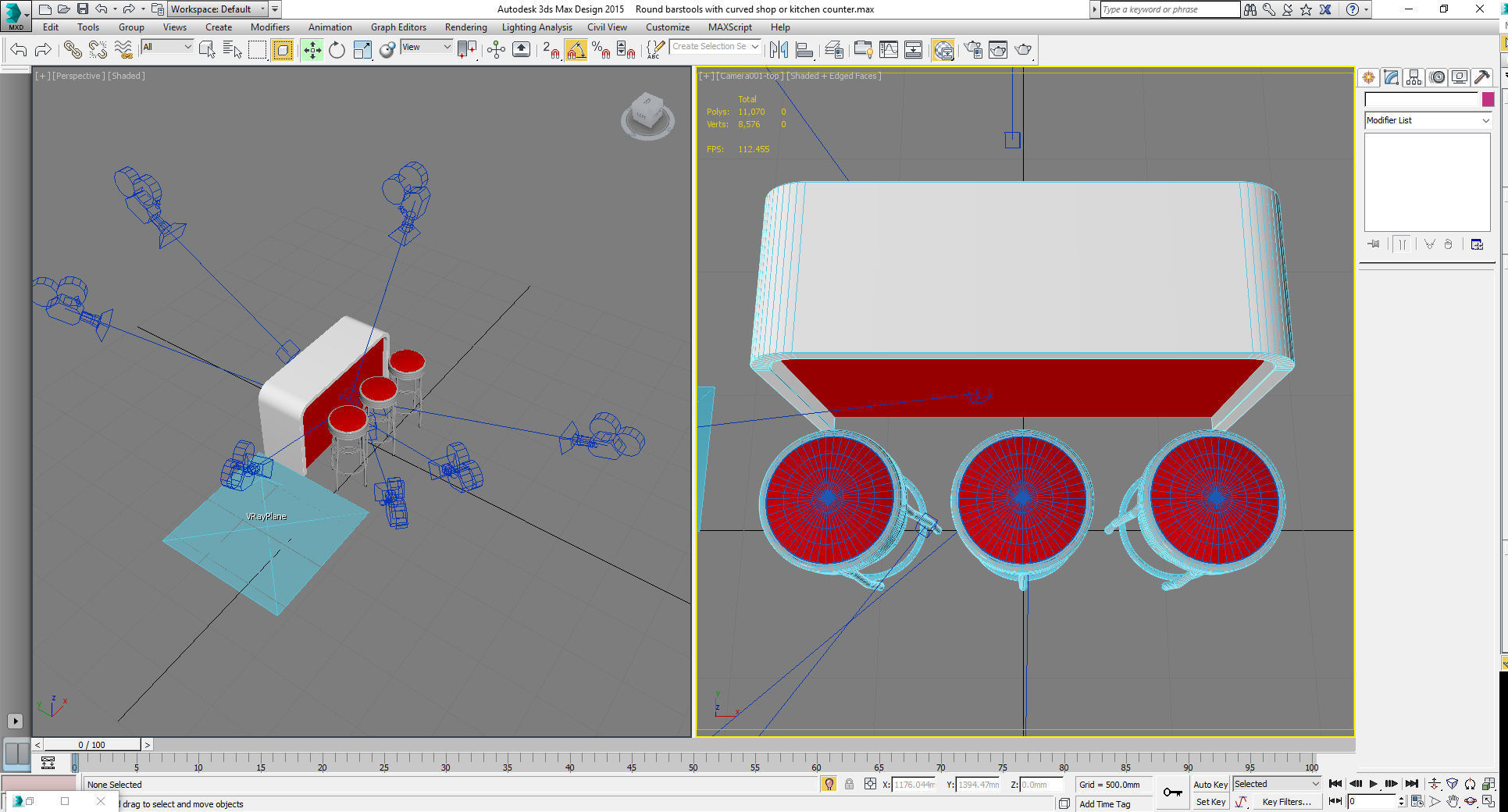Click the Render Production teapot
This screenshot has width=1508, height=812.
pyautogui.click(x=1023, y=50)
